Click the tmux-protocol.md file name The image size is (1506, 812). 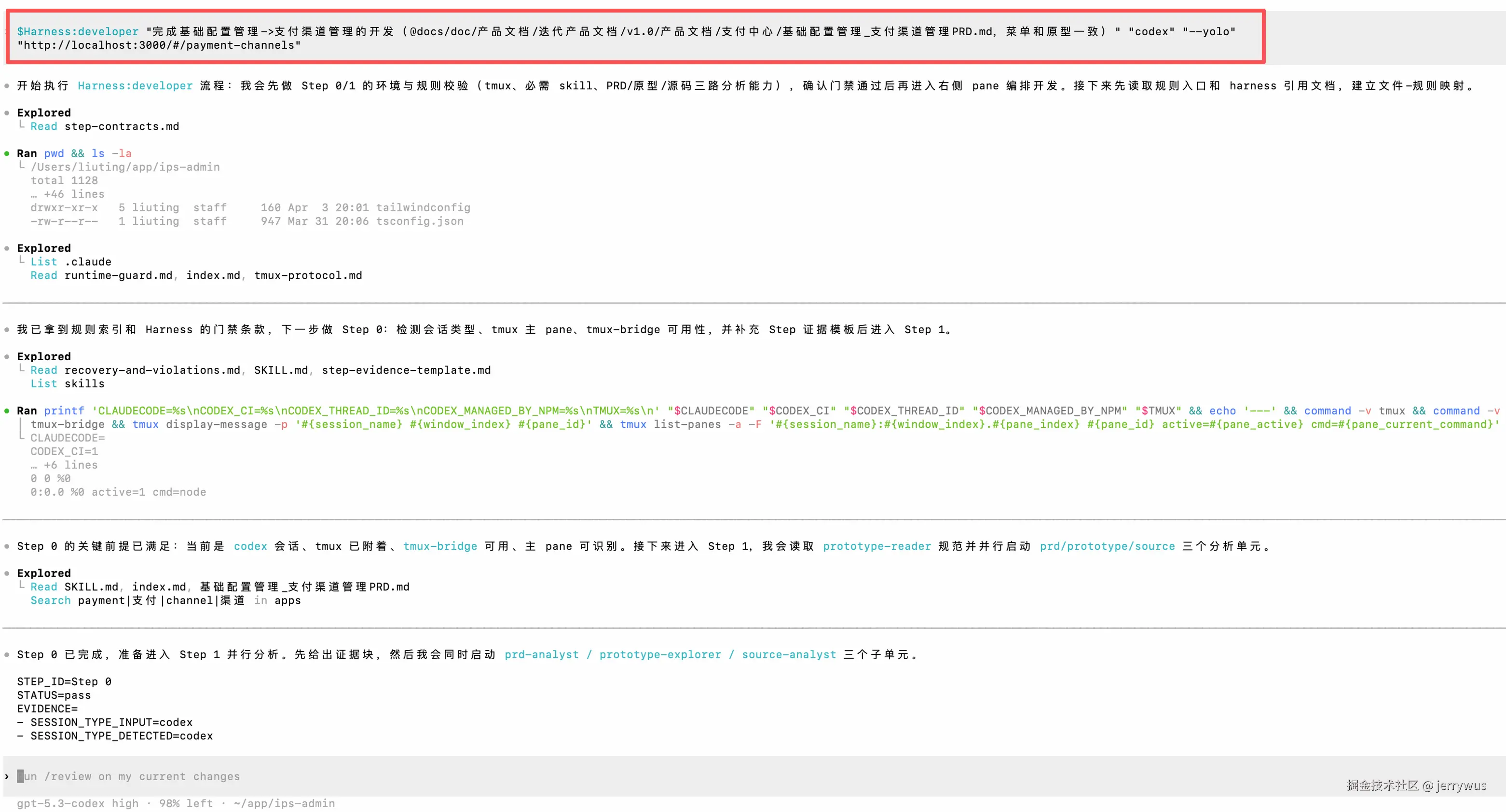pyautogui.click(x=308, y=275)
